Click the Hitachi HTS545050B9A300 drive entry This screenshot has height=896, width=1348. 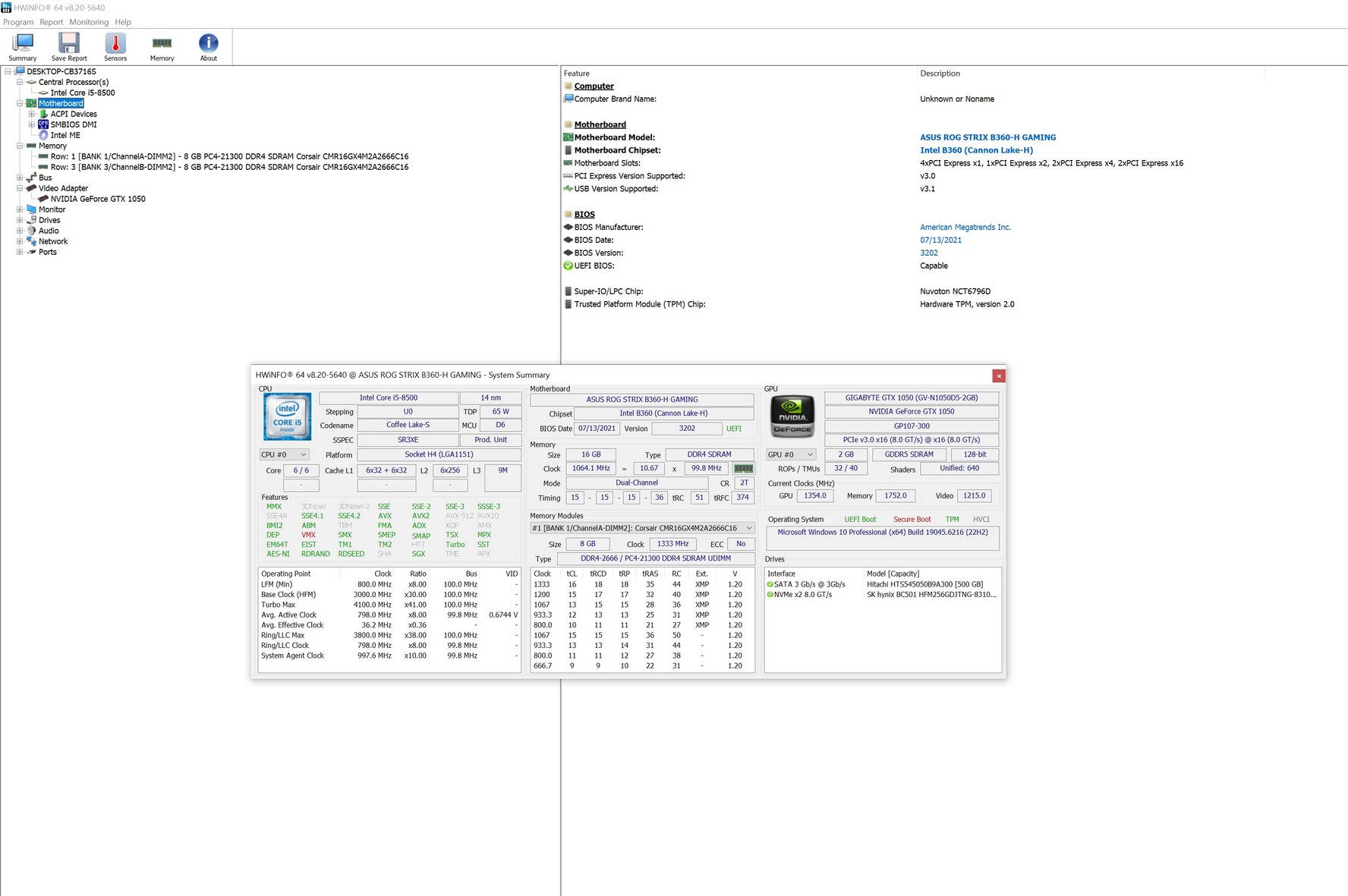[x=924, y=584]
